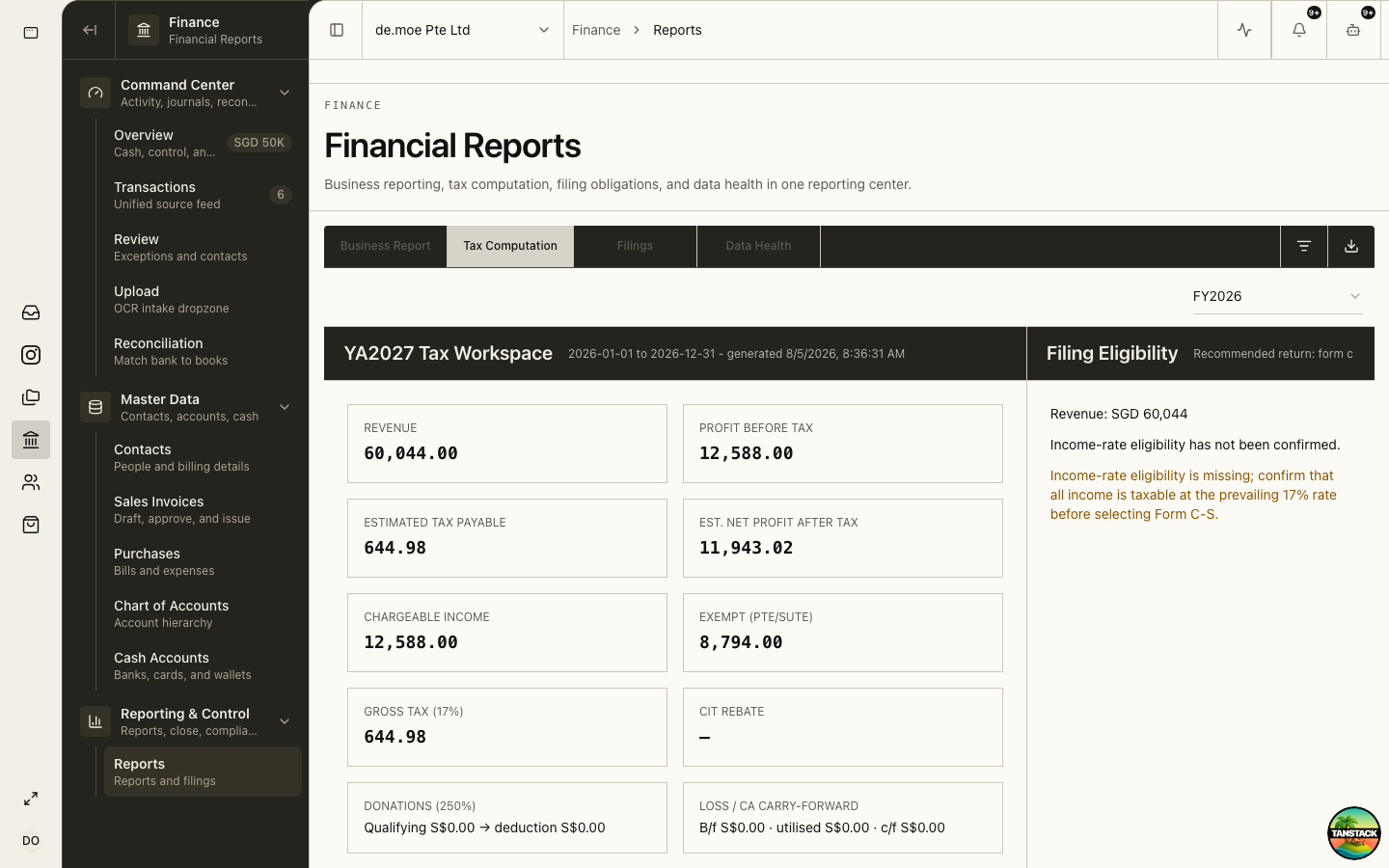Switch to the Data Health tab
Image resolution: width=1389 pixels, height=868 pixels.
click(x=758, y=246)
